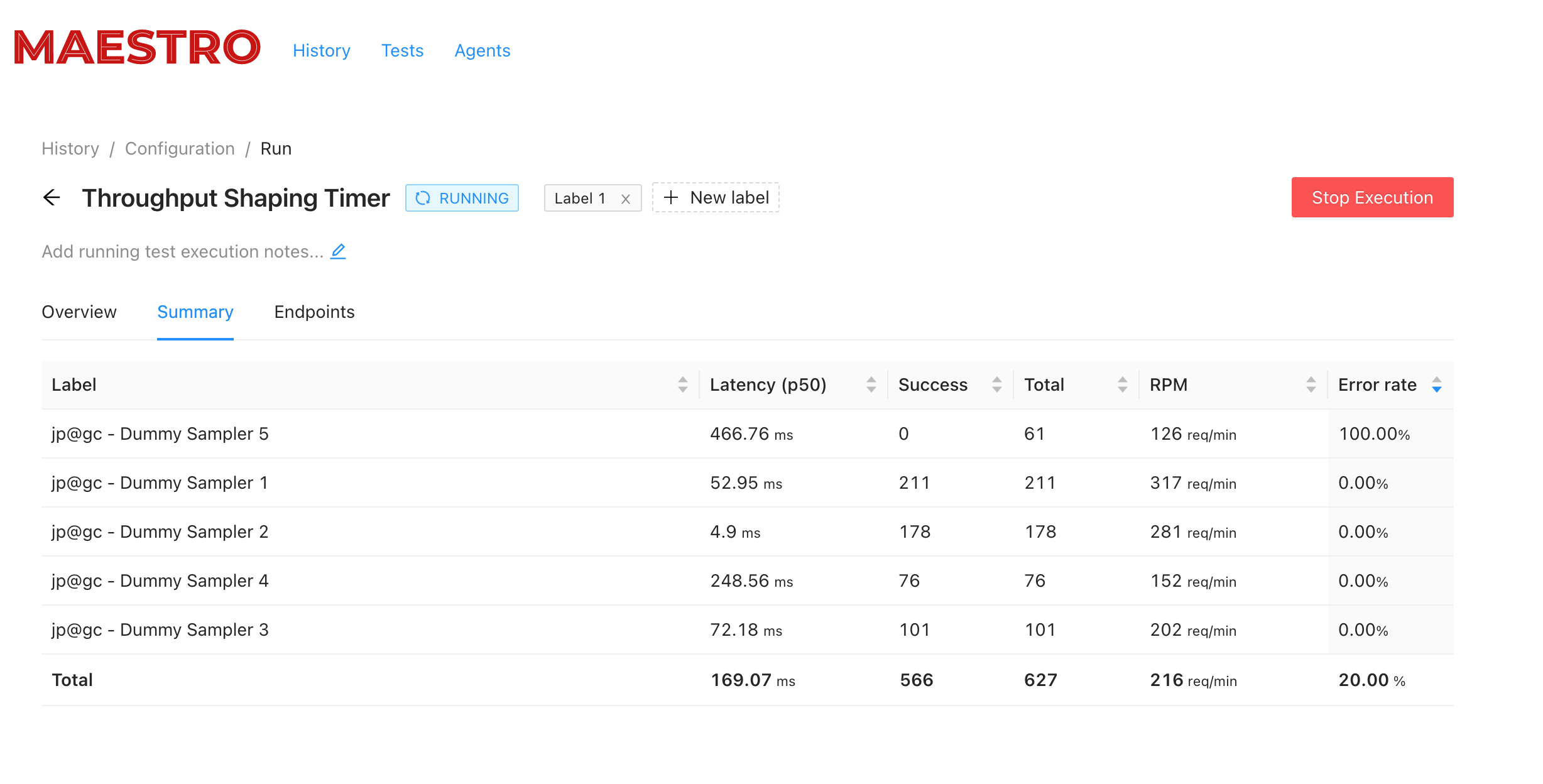Viewport: 1543px width, 784px height.
Task: Select the Dummy Sampler 5 row
Action: 748,433
